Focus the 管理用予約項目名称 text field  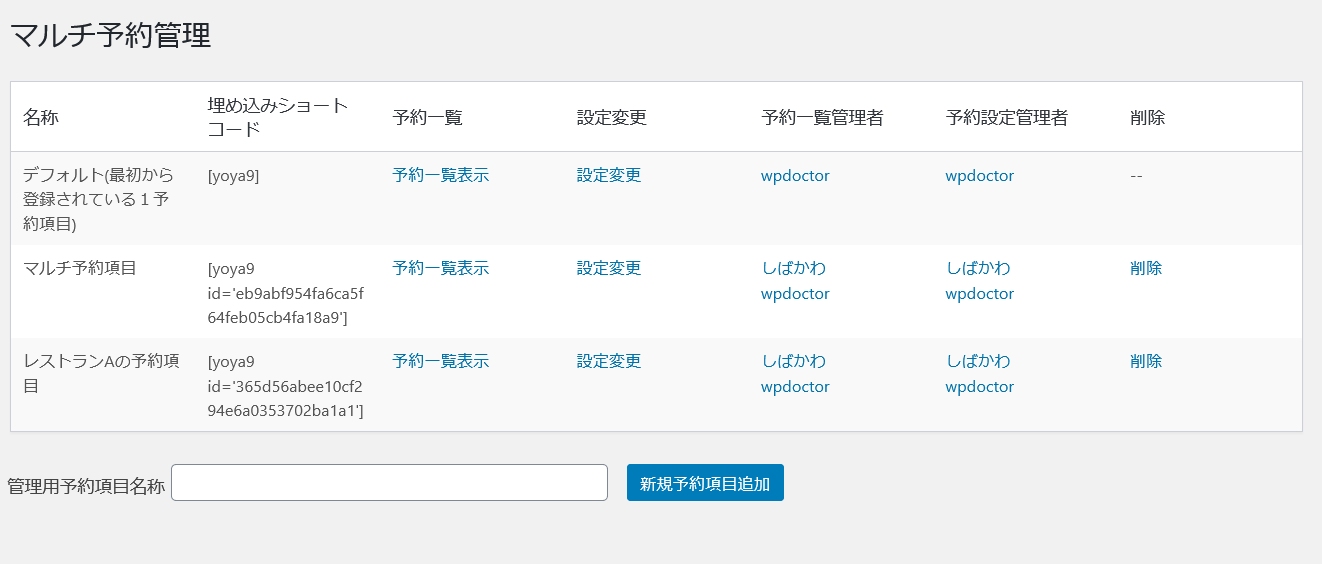point(389,483)
